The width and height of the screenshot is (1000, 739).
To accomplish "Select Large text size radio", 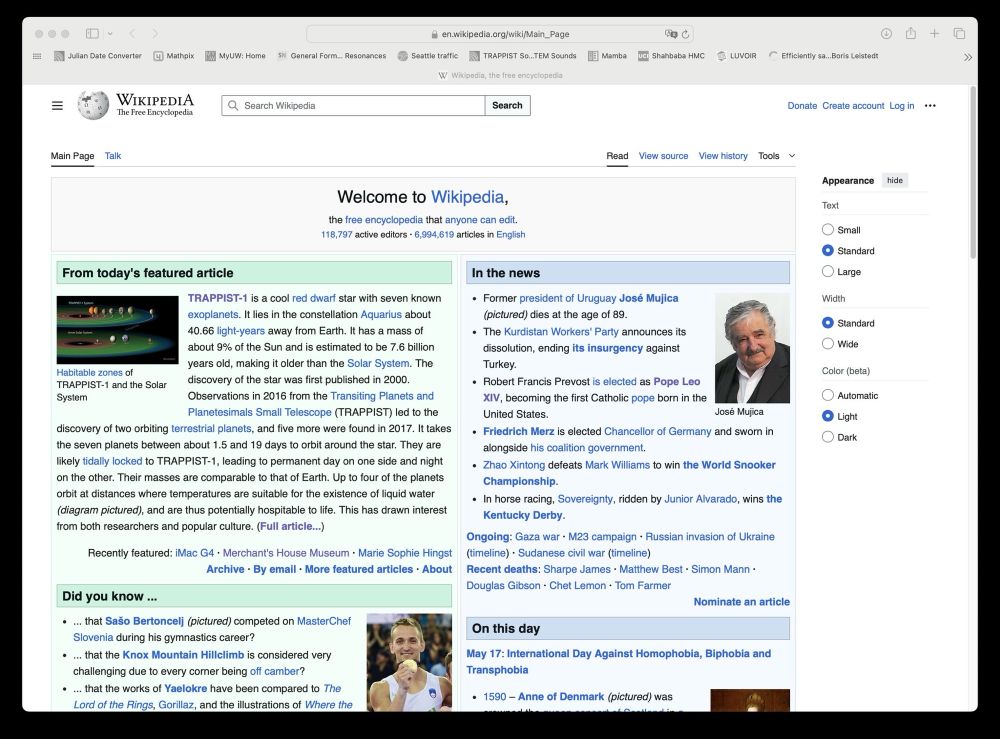I will pos(828,272).
